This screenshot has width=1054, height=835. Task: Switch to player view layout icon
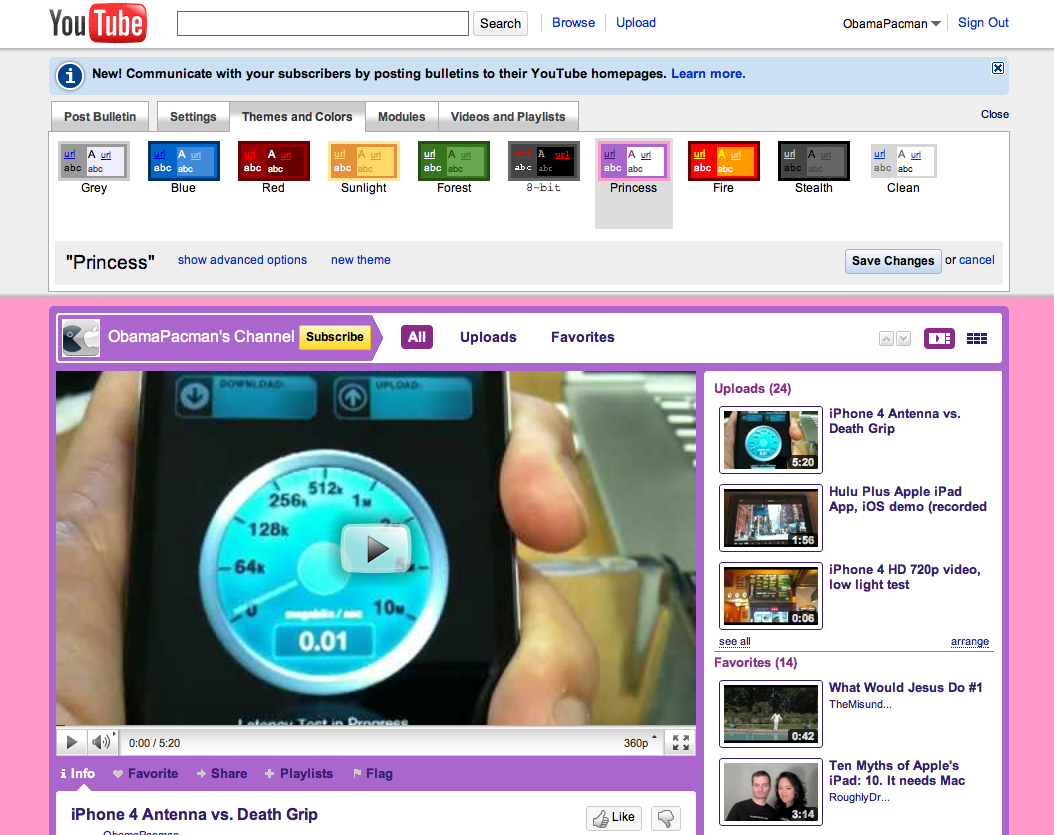click(939, 338)
